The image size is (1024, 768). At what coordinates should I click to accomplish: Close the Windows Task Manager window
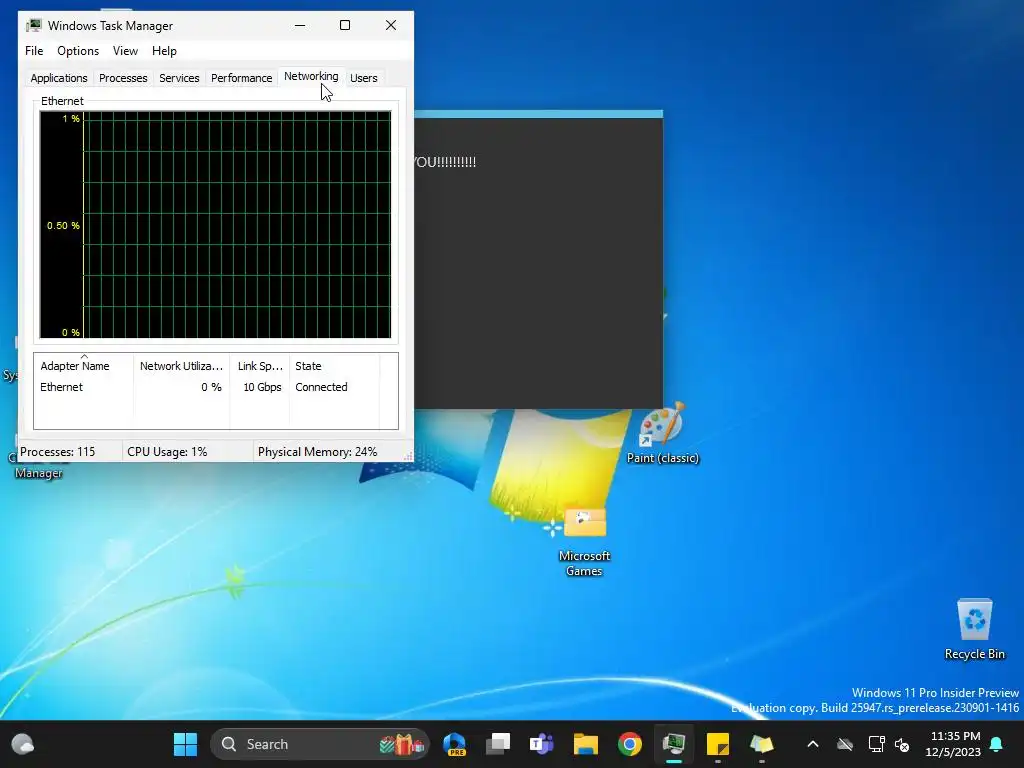(x=391, y=25)
